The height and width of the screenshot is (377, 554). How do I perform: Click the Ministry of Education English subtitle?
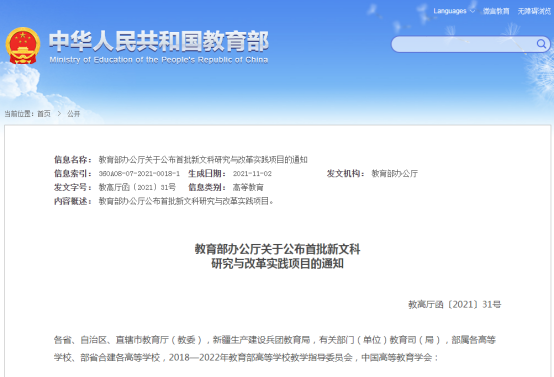tap(159, 60)
